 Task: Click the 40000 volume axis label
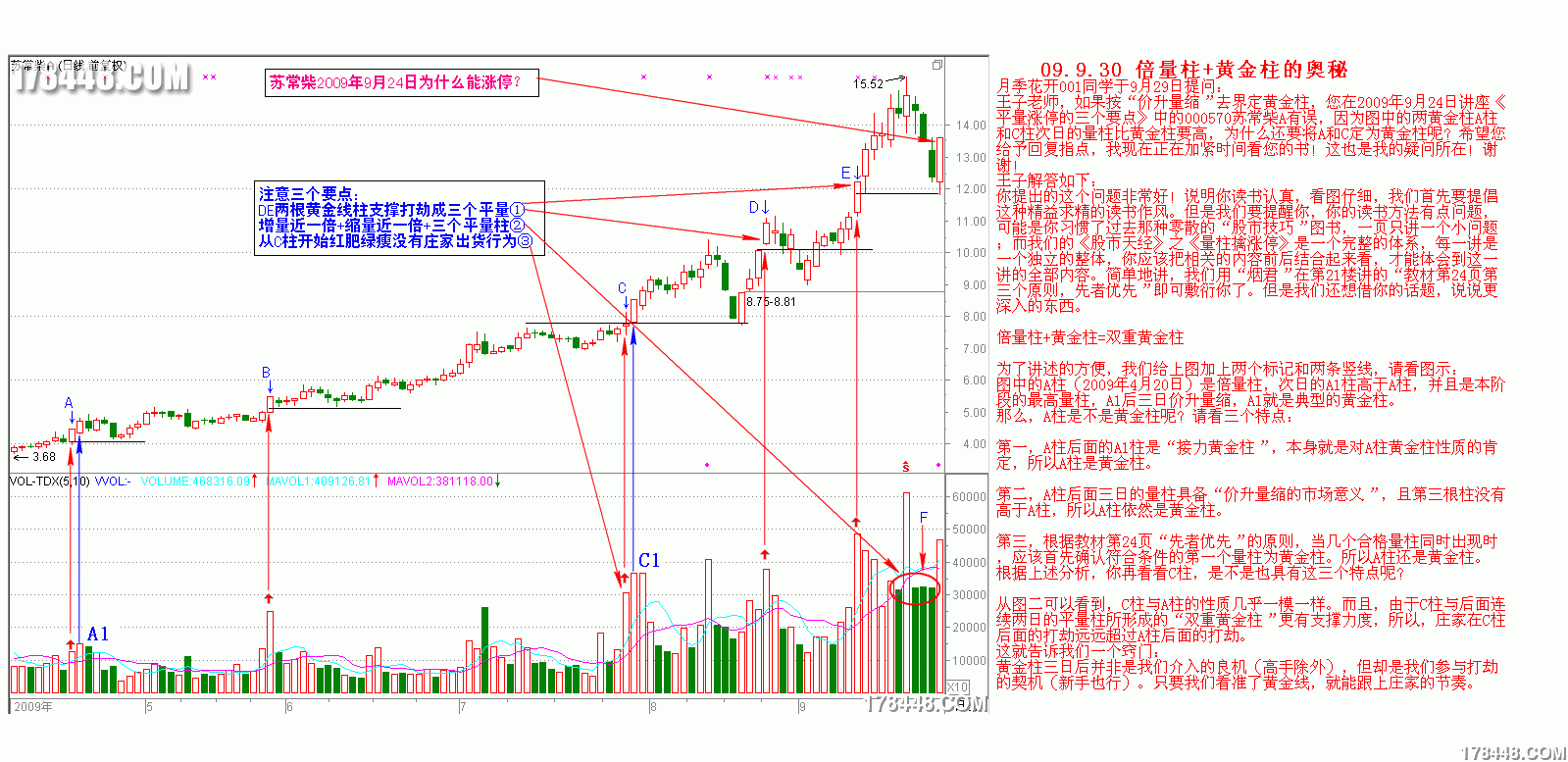pyautogui.click(x=969, y=563)
